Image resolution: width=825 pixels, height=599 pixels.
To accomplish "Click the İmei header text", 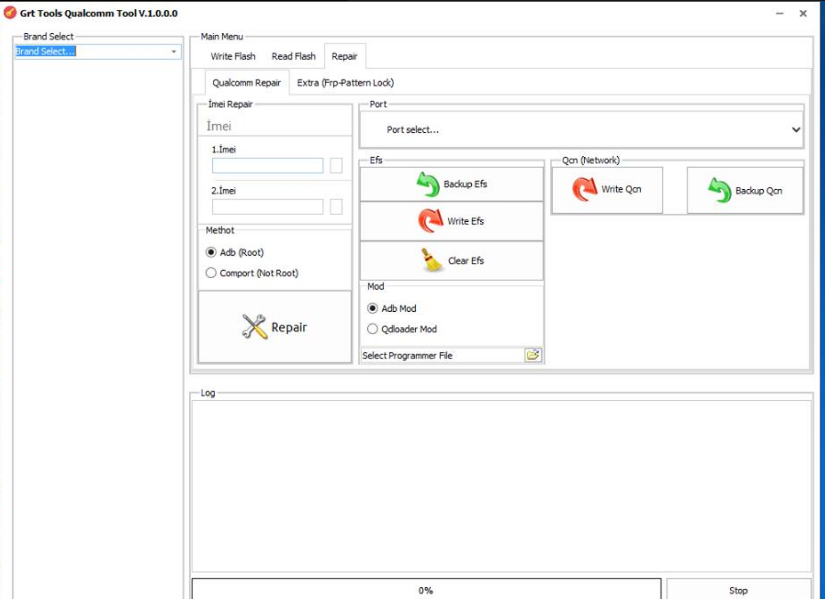I will pos(219,126).
